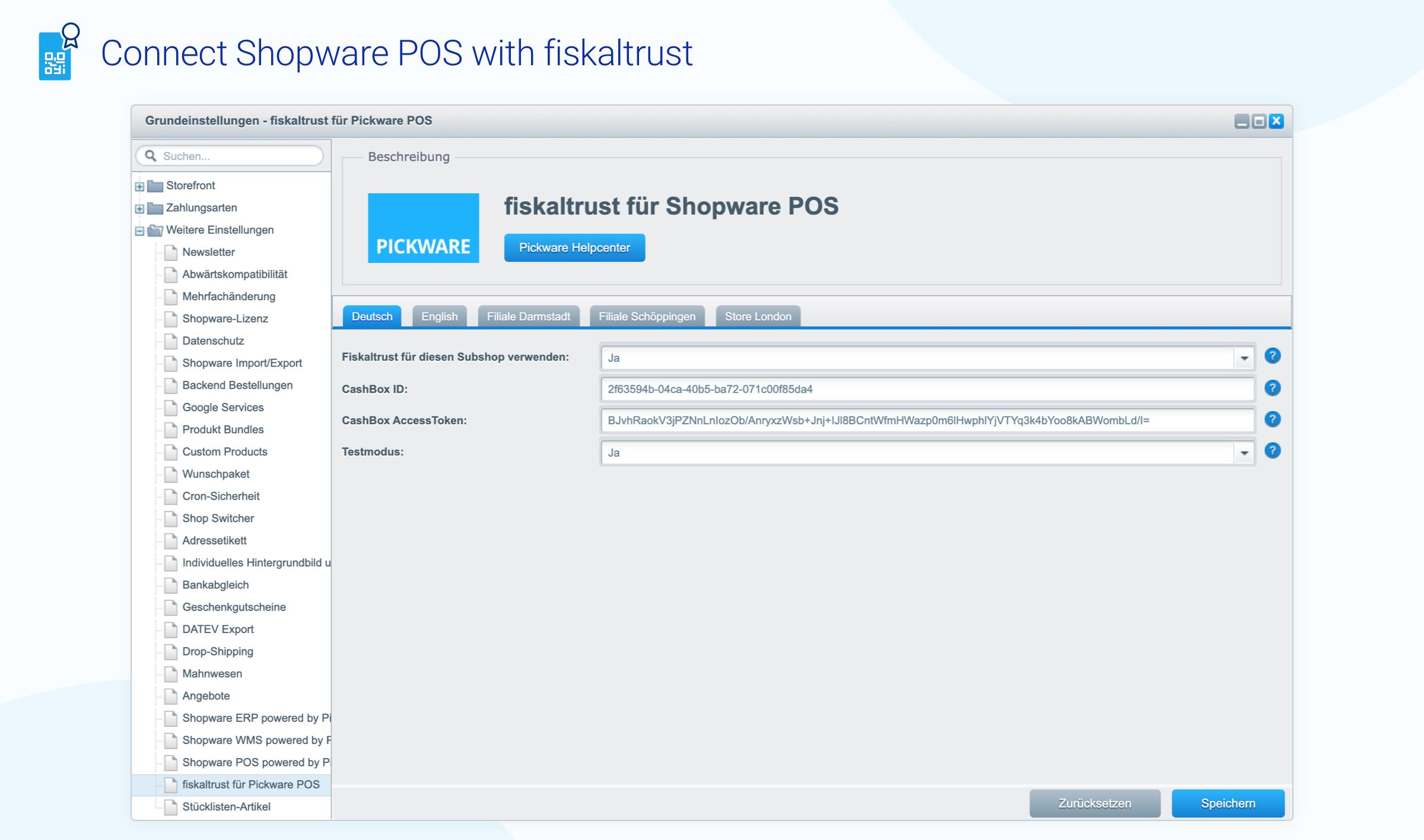Switch to the English tab

440,316
